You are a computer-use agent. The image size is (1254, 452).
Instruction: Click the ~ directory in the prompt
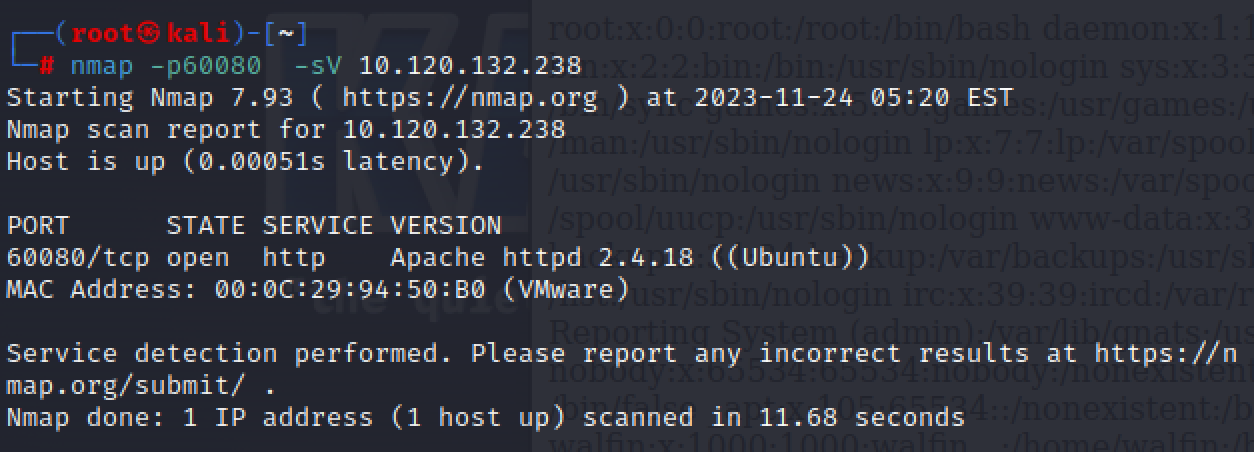tap(287, 34)
